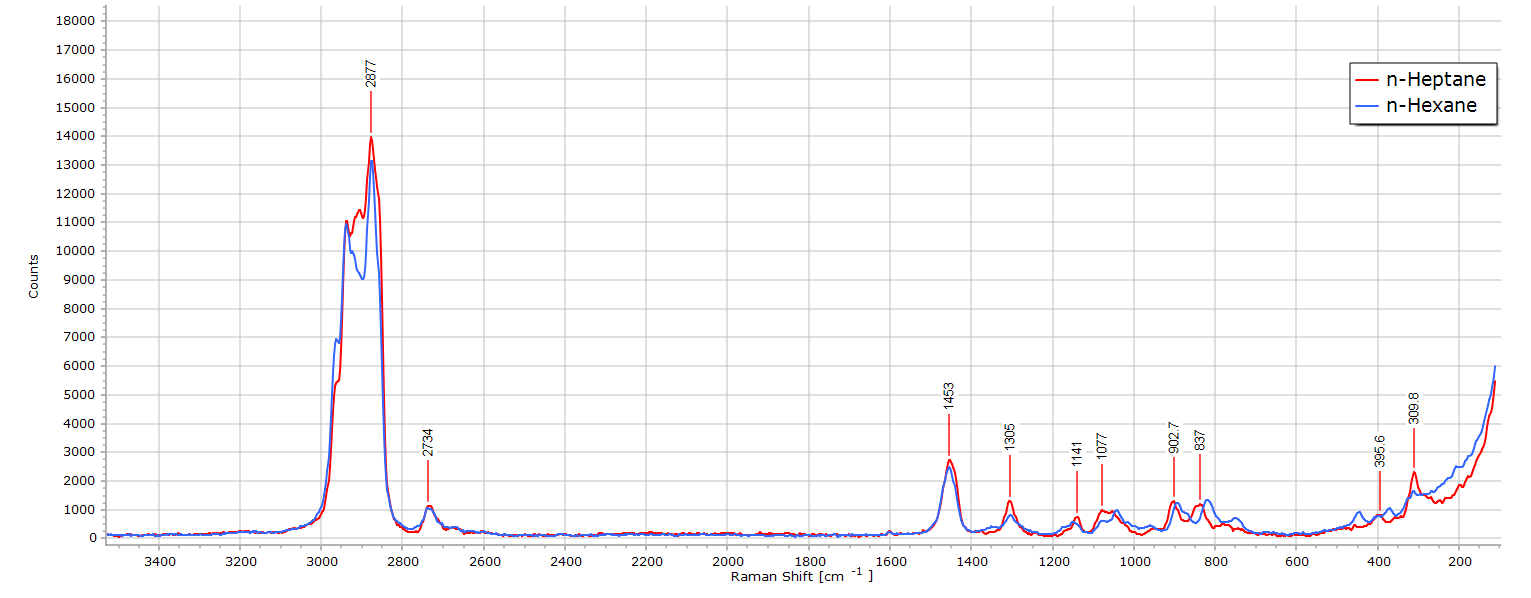Select the 1453 peak label
Image resolution: width=1531 pixels, height=598 pixels.
pos(948,397)
